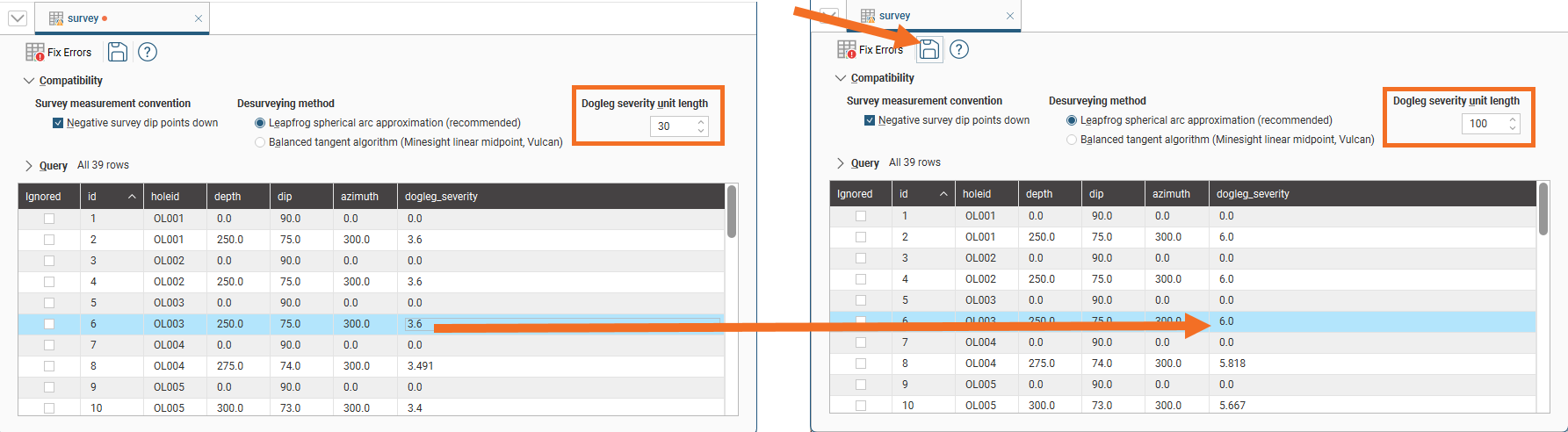
Task: Click the save icon in left panel
Action: coord(118,53)
